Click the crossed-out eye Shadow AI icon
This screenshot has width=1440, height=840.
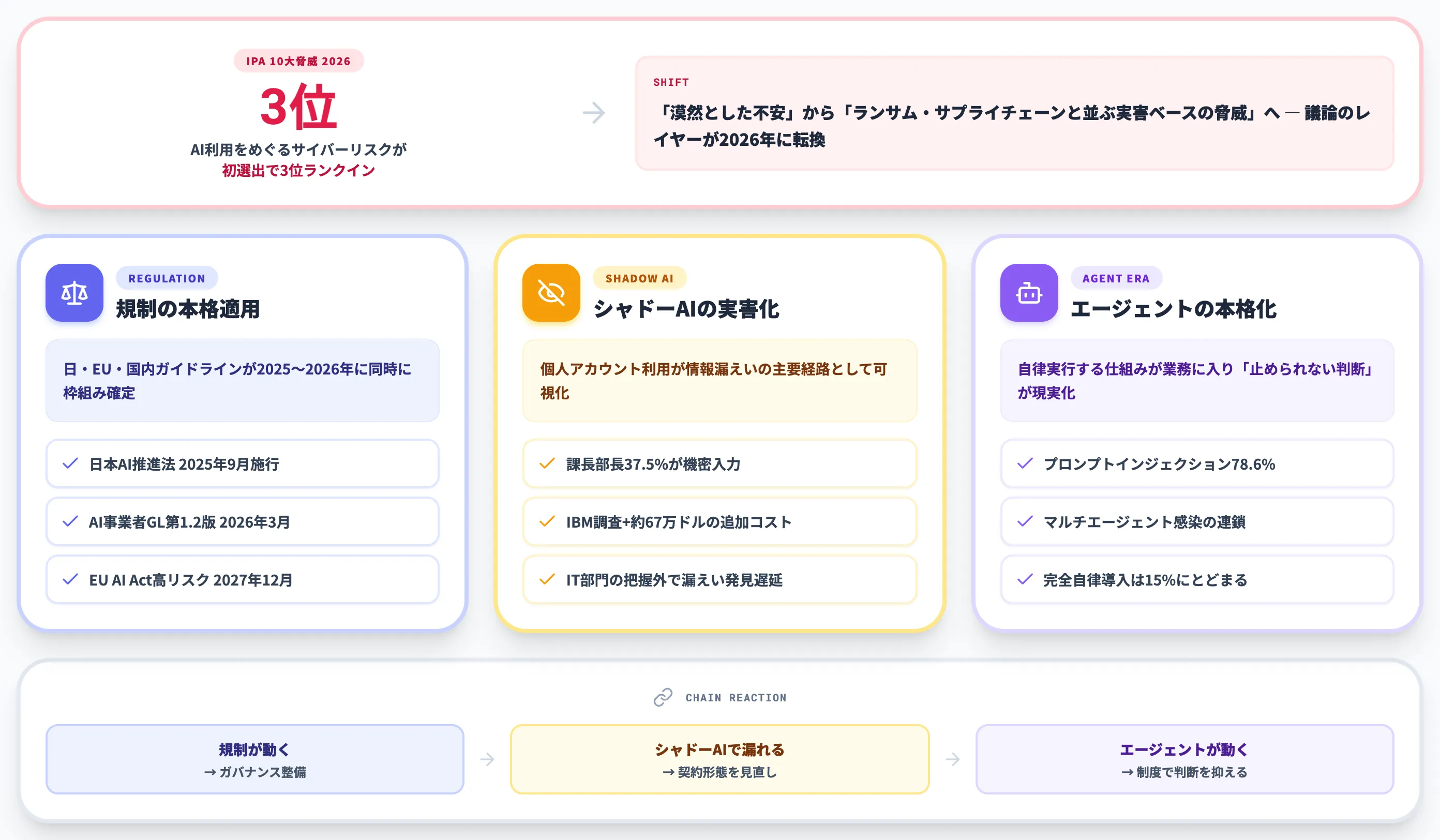pos(551,293)
